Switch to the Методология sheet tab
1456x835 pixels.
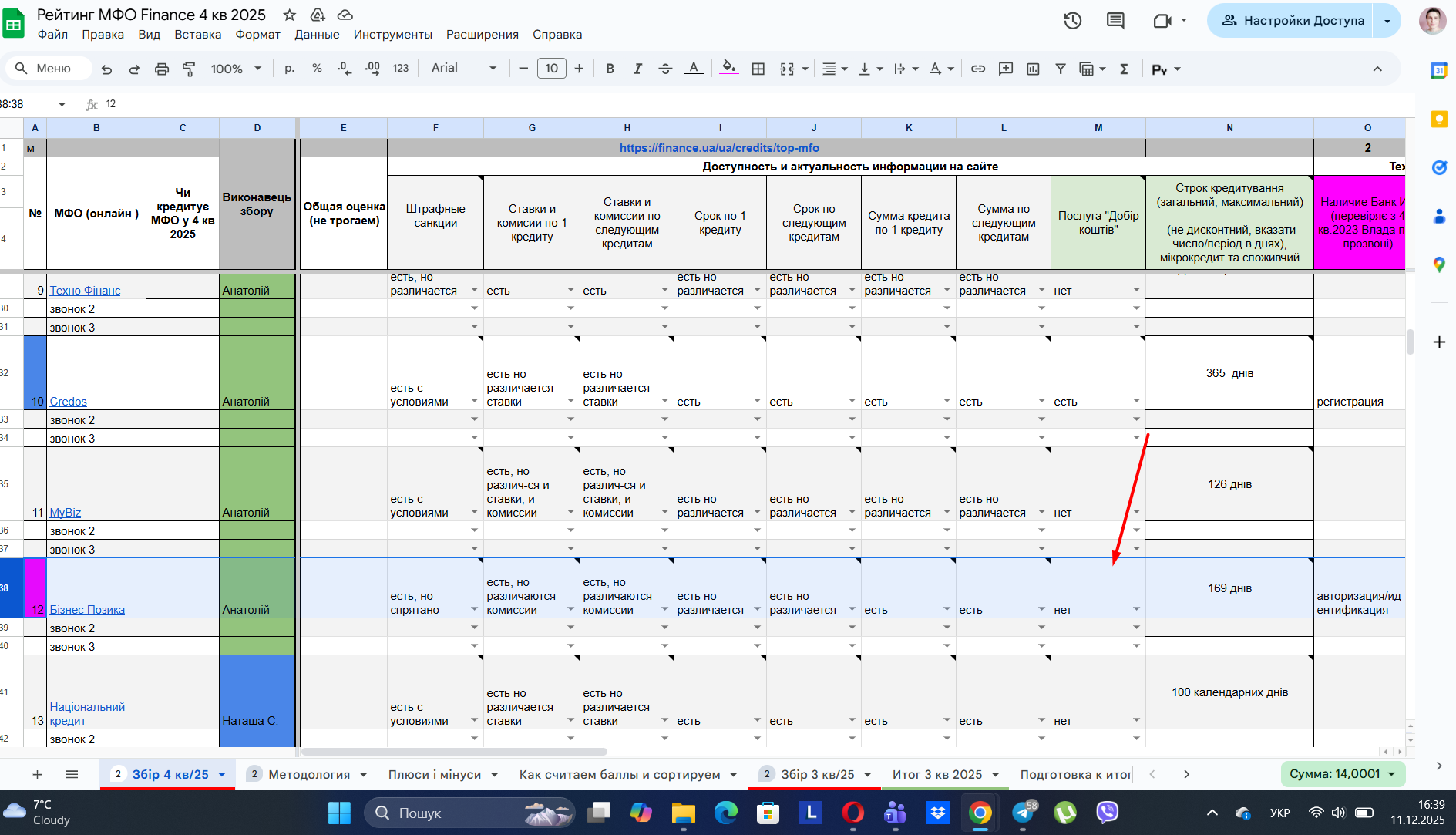click(309, 774)
